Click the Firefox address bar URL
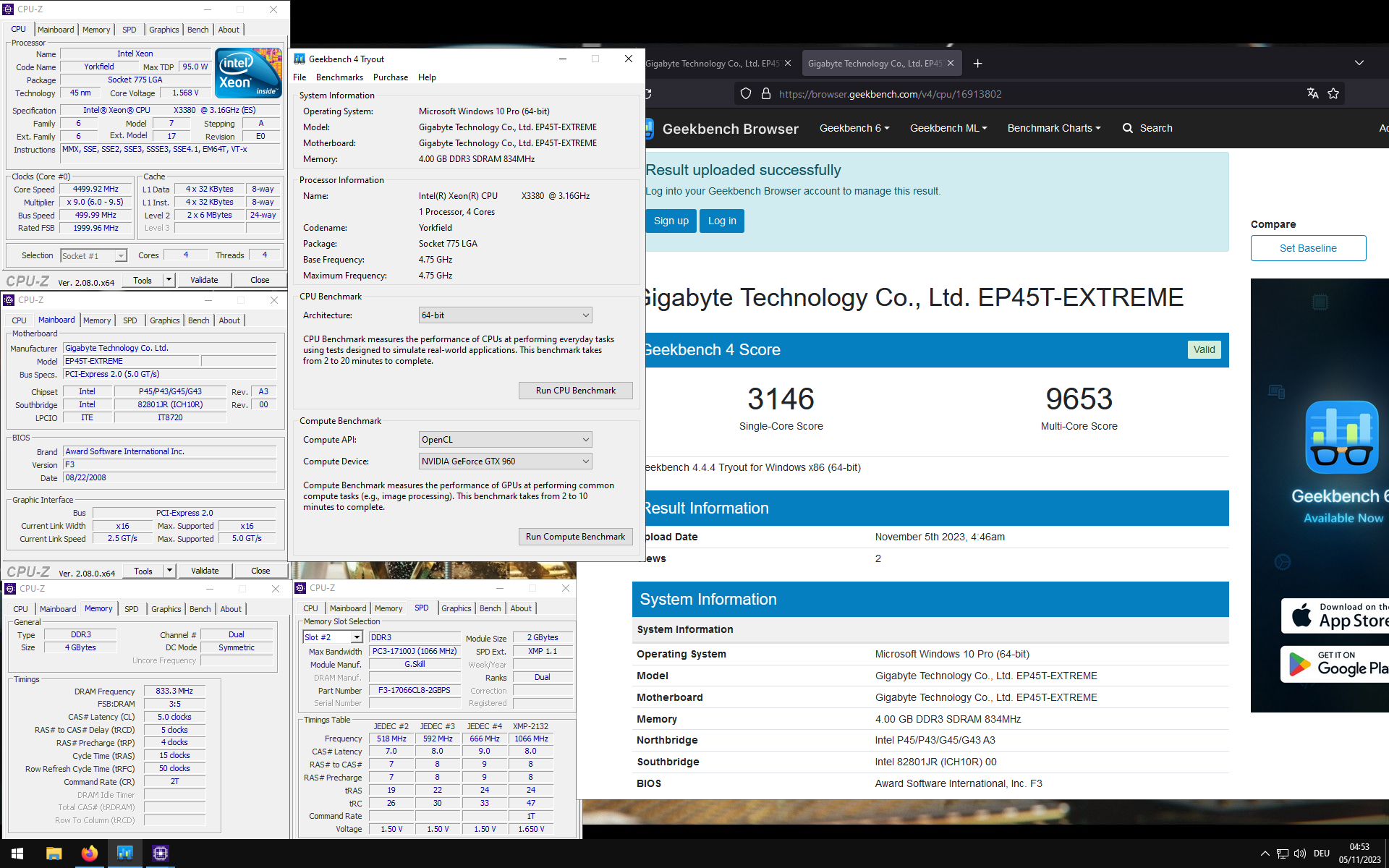The width and height of the screenshot is (1389, 868). tap(890, 94)
